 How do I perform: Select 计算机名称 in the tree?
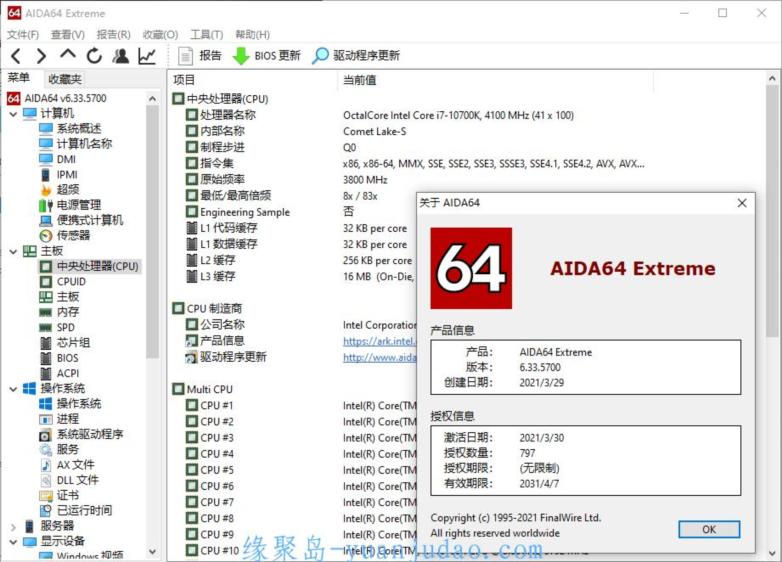coord(76,144)
